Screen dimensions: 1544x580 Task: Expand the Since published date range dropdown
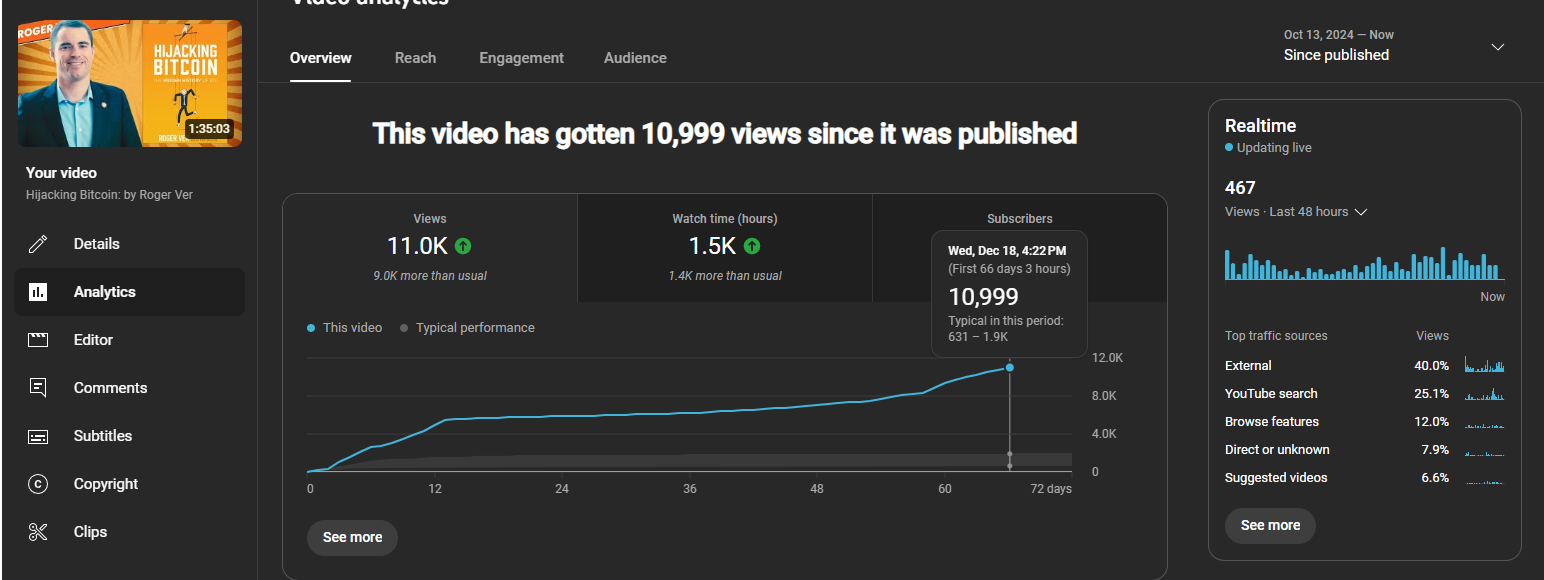pos(1497,46)
